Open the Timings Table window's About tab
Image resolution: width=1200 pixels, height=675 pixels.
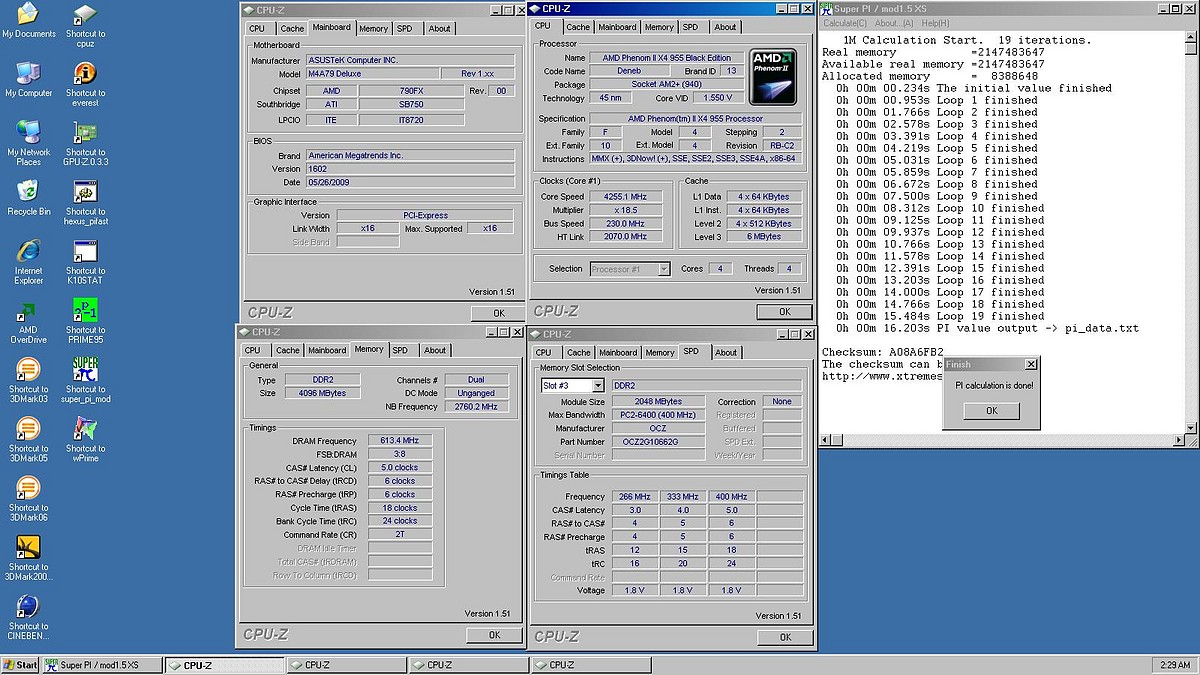pos(725,352)
